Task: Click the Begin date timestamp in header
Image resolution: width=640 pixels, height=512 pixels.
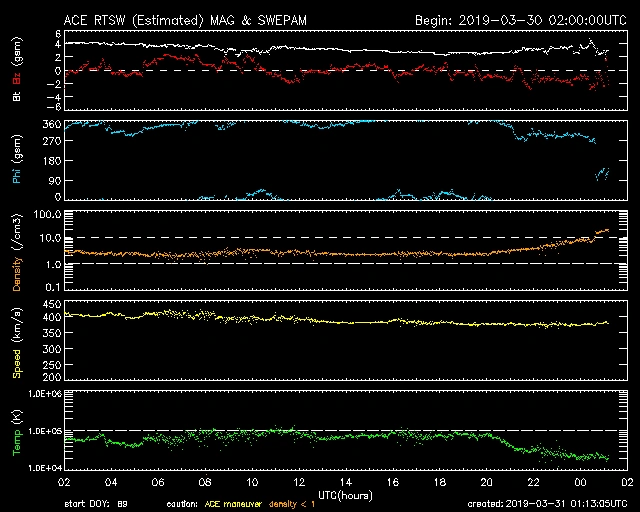Action: coord(520,20)
